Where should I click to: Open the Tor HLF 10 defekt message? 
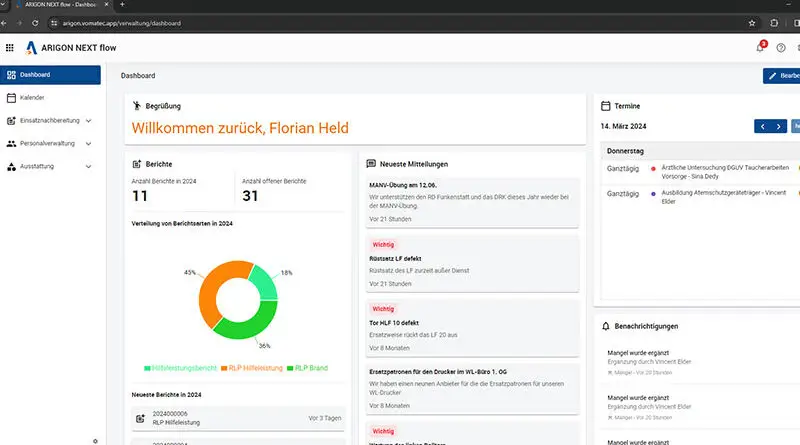point(472,328)
